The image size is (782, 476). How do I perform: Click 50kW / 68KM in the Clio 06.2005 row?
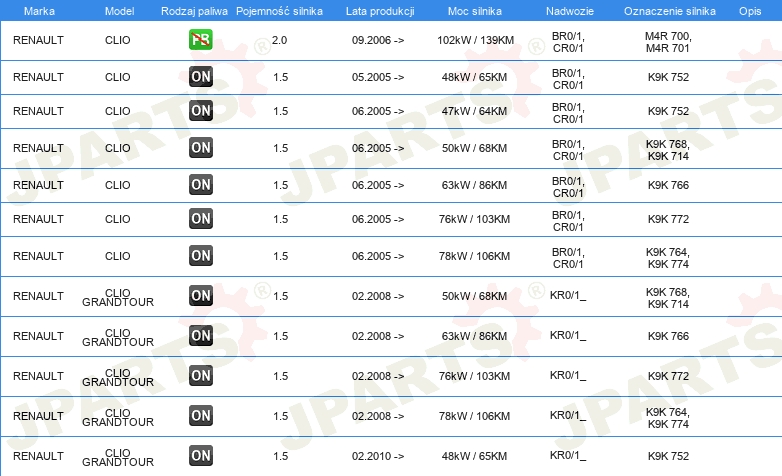point(474,148)
